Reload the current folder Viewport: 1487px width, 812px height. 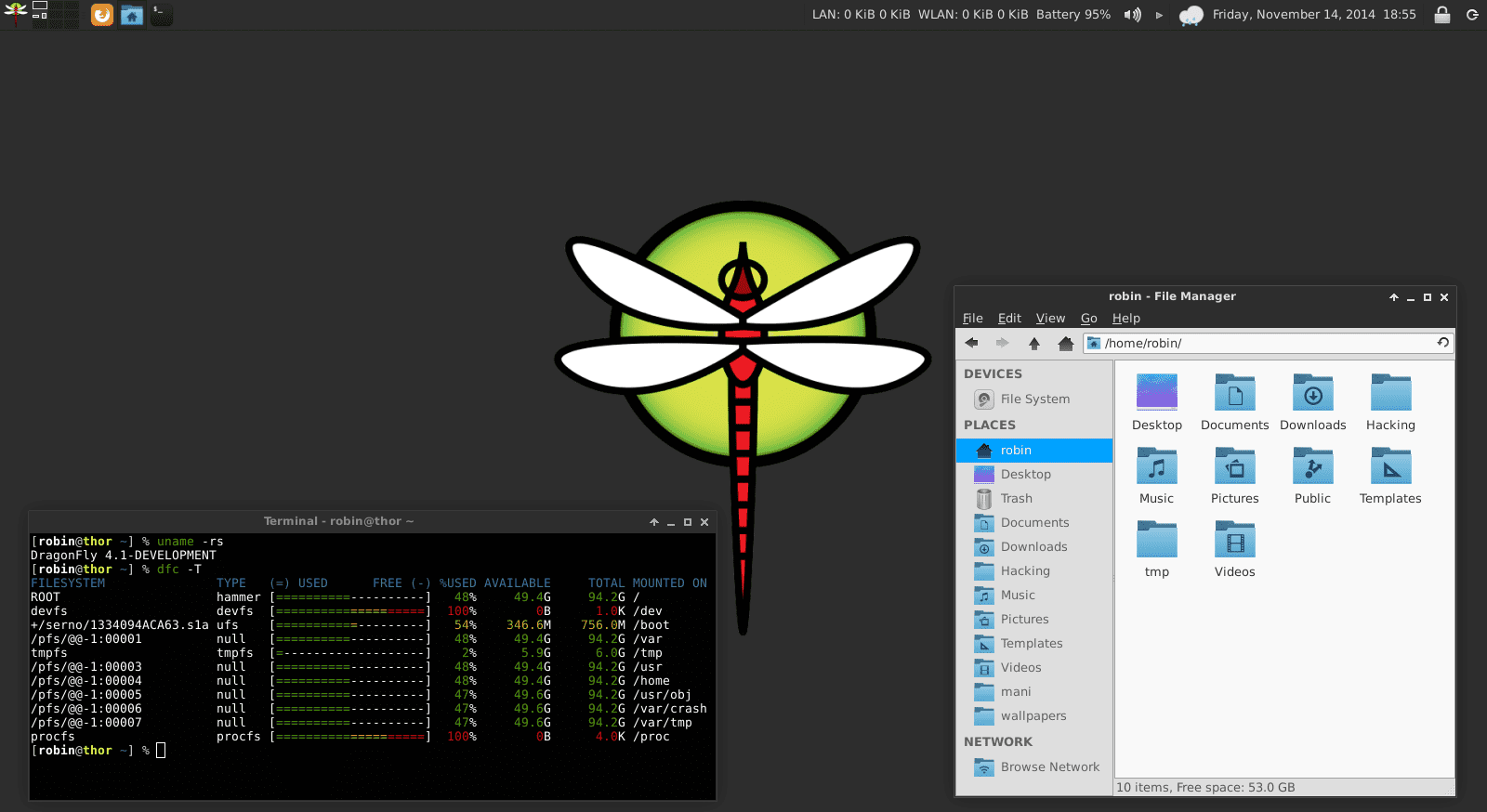point(1443,343)
